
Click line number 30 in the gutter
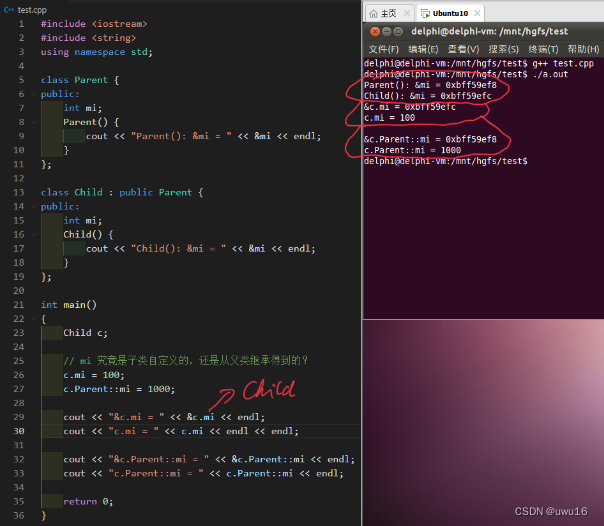click(x=19, y=431)
